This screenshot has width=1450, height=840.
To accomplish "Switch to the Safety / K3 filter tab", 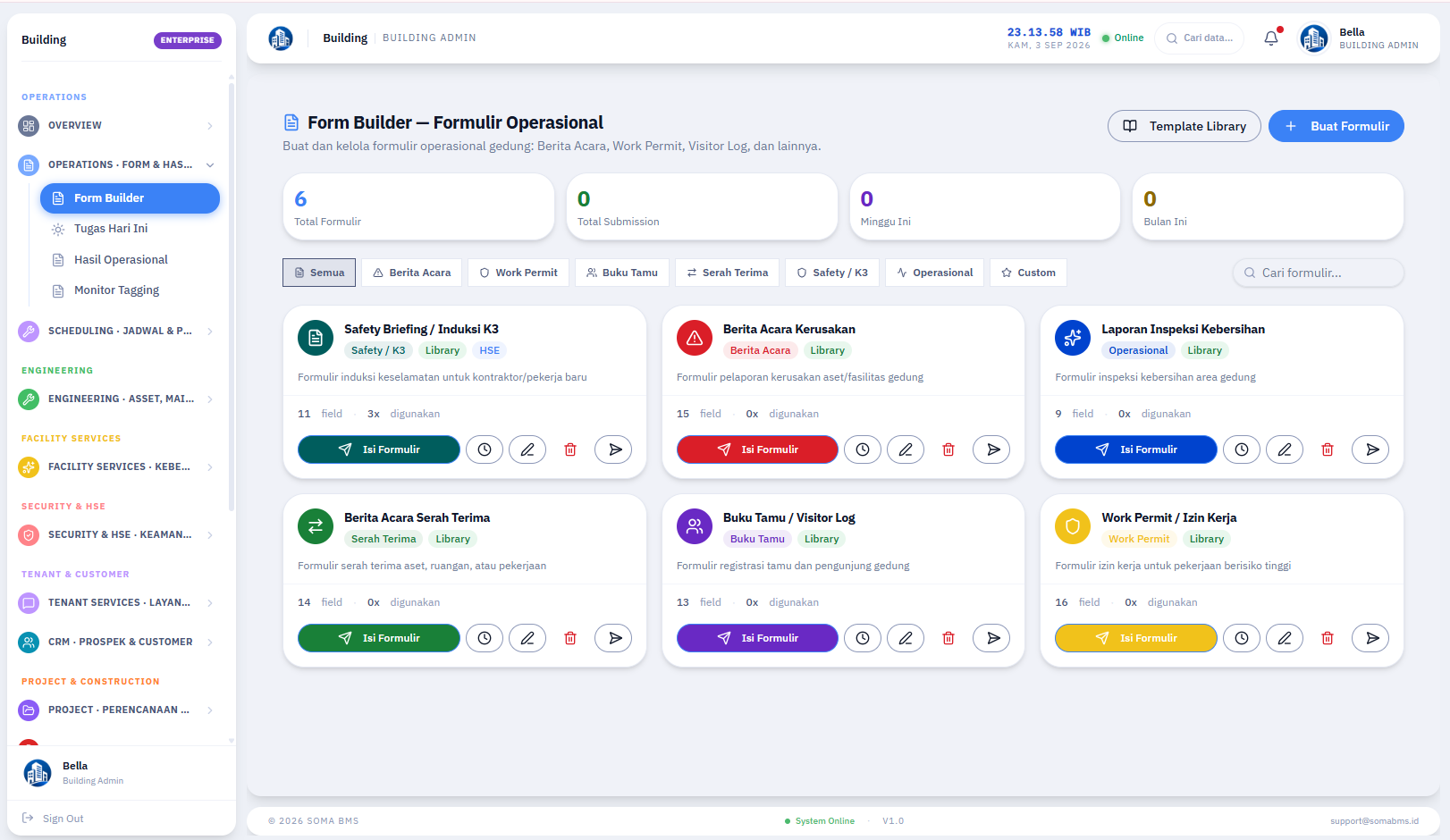I will 832,273.
